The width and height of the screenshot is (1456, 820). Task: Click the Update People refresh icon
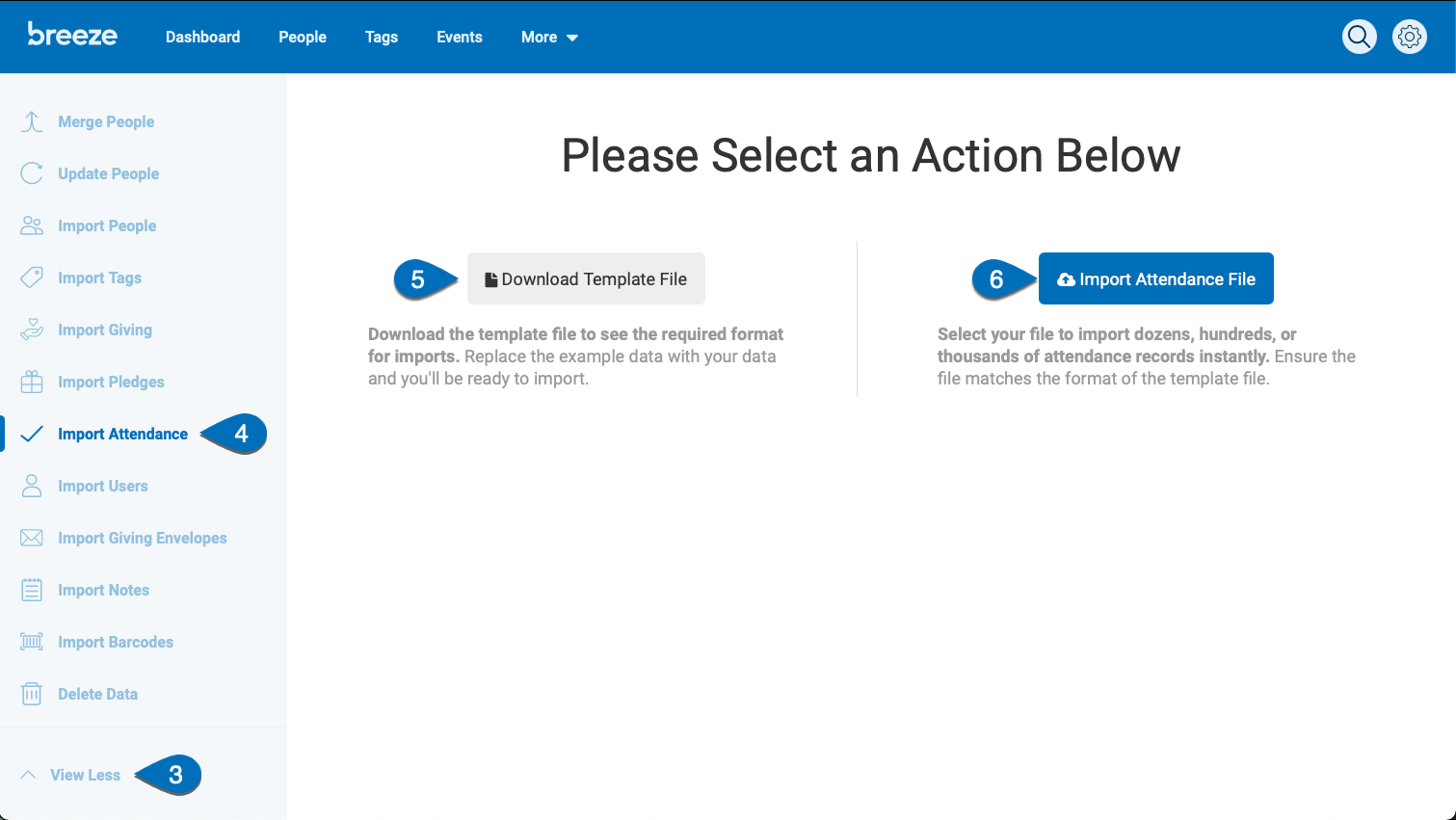(x=32, y=173)
